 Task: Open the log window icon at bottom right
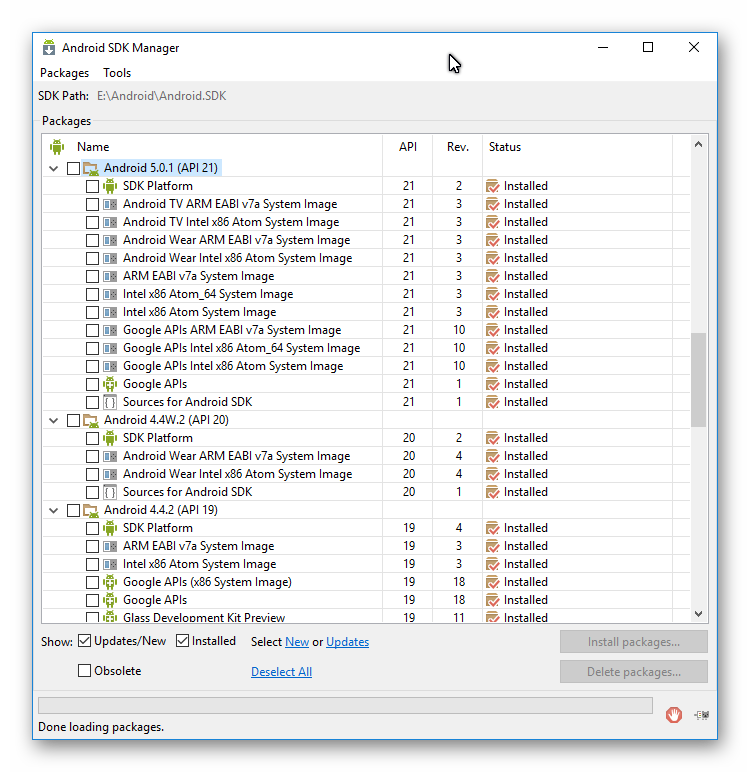(x=702, y=714)
